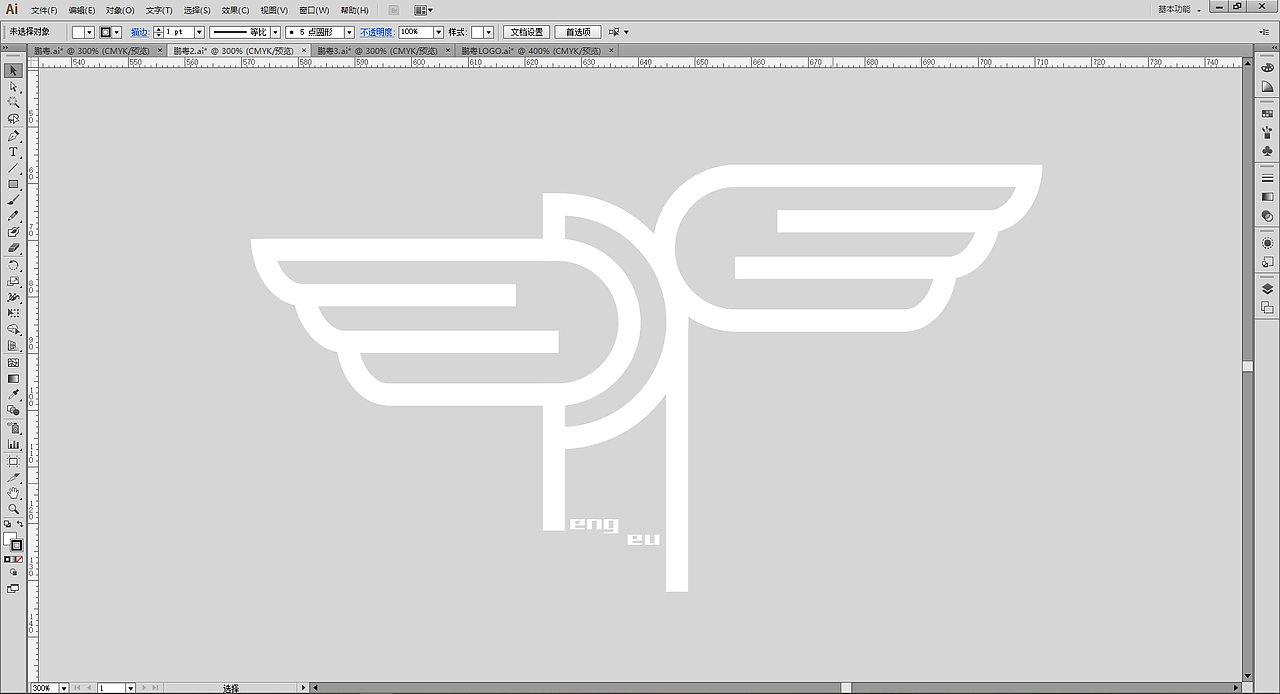1280x694 pixels.
Task: Open the stroke weight 1 pt dropdown
Action: pyautogui.click(x=199, y=32)
